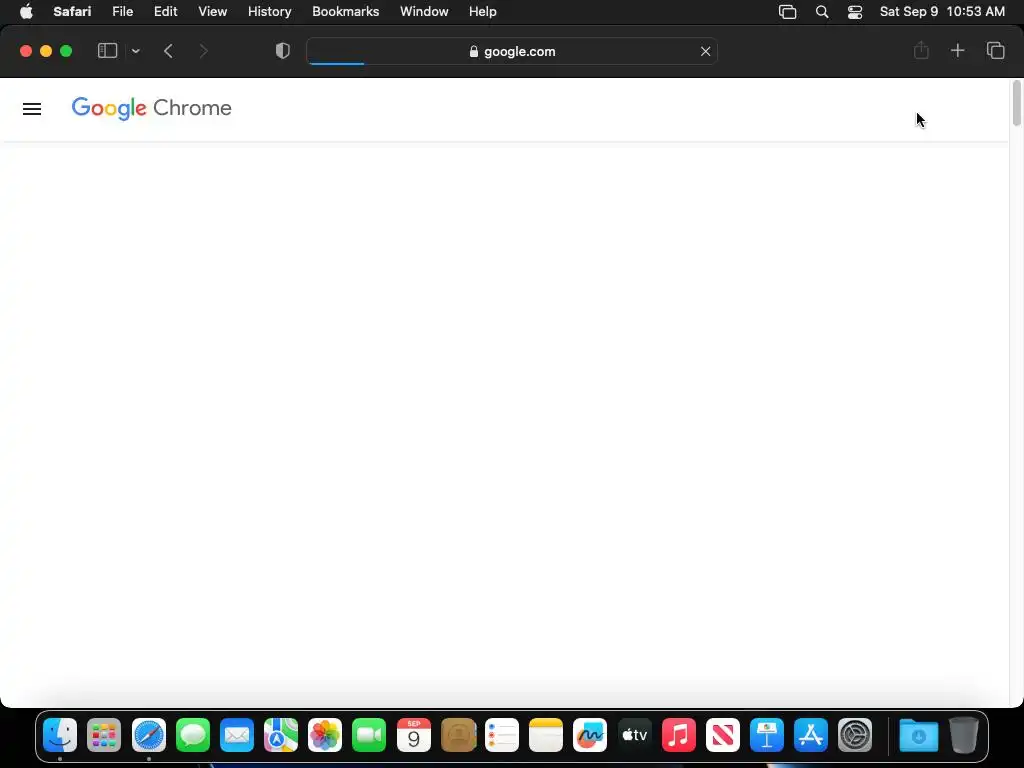Open Freeform from the Dock
This screenshot has height=768, width=1024.
click(x=590, y=735)
